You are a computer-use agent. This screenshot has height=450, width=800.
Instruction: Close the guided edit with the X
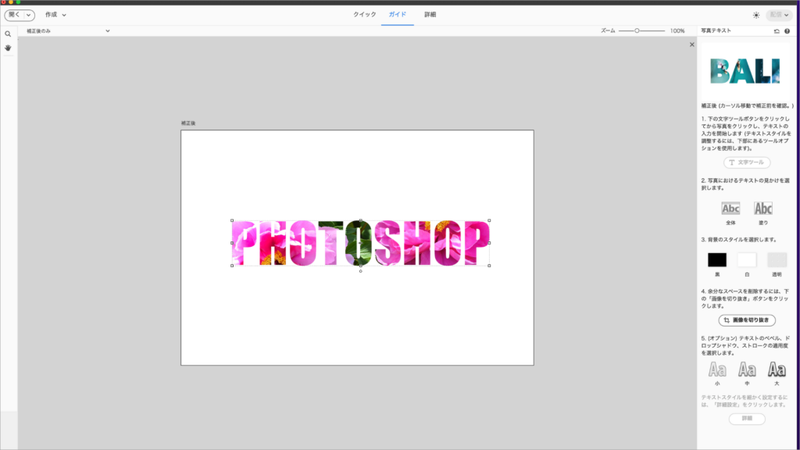tap(692, 44)
